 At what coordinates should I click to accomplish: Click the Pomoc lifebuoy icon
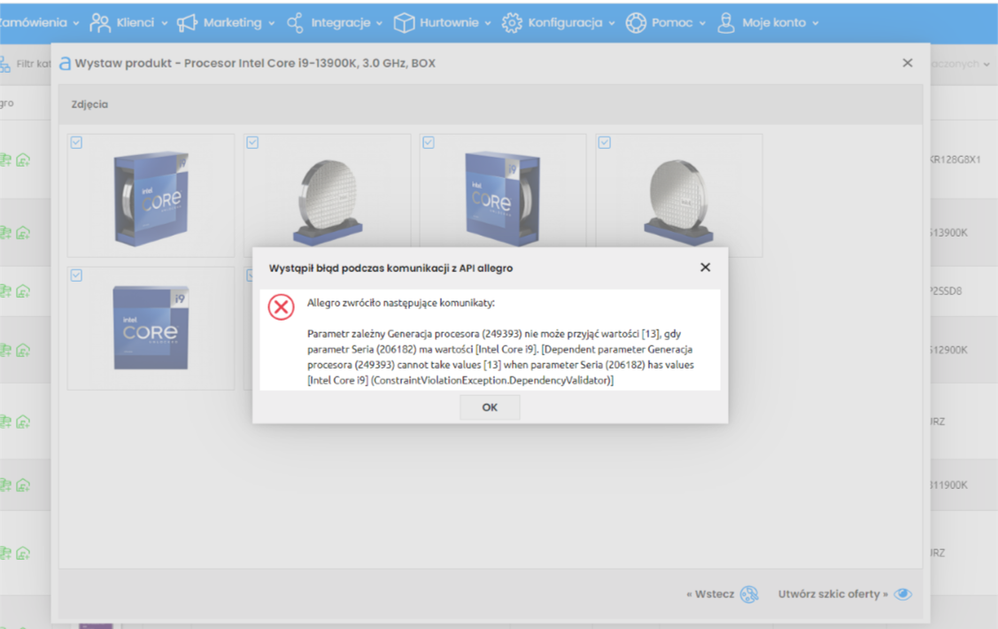(635, 23)
